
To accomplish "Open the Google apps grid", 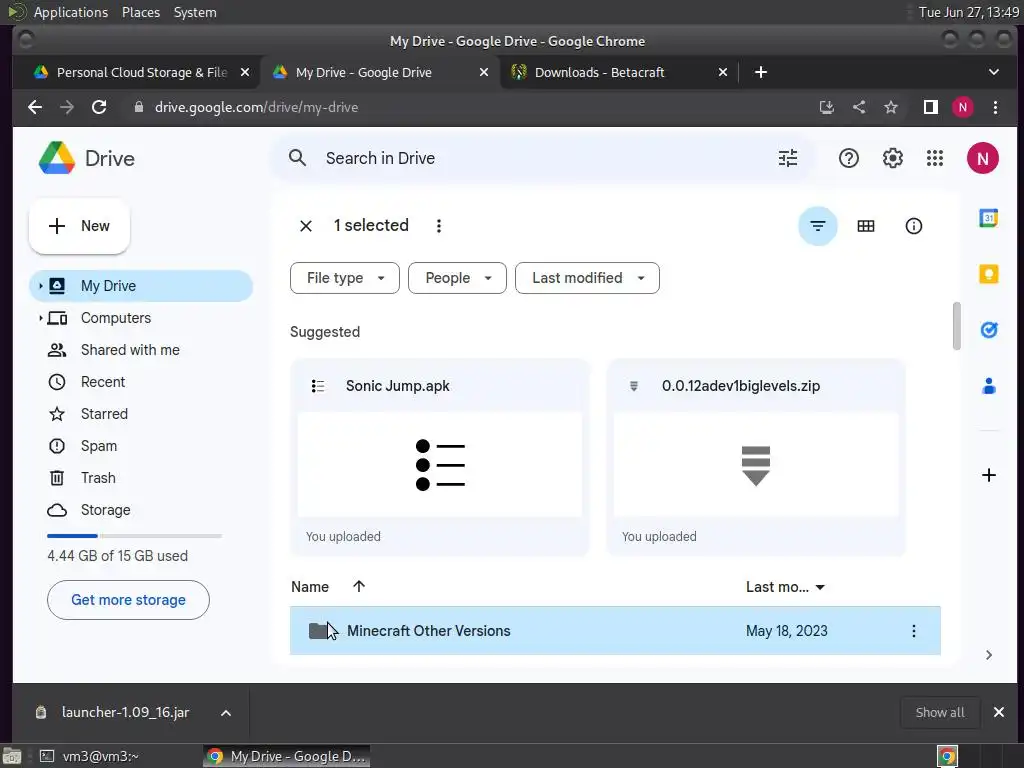I will tap(935, 158).
